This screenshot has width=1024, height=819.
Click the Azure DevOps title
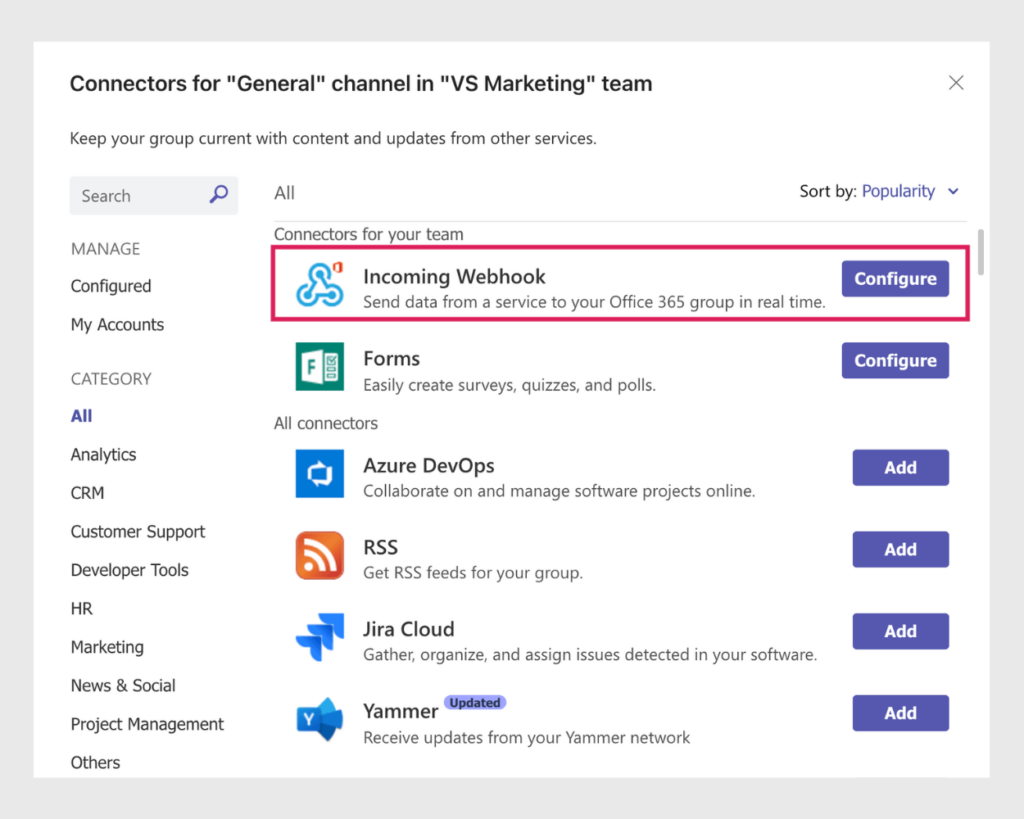[x=428, y=466]
